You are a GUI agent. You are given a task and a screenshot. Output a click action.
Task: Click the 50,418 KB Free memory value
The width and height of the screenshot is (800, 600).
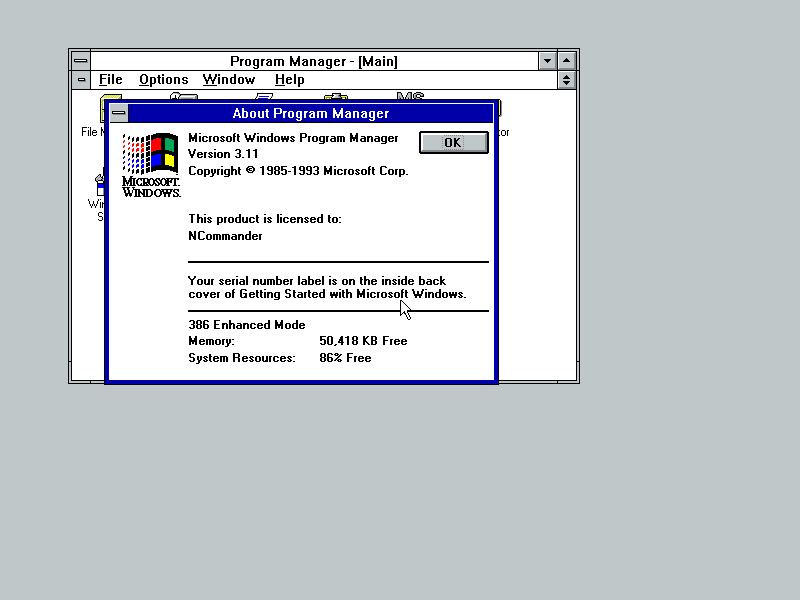tap(363, 341)
